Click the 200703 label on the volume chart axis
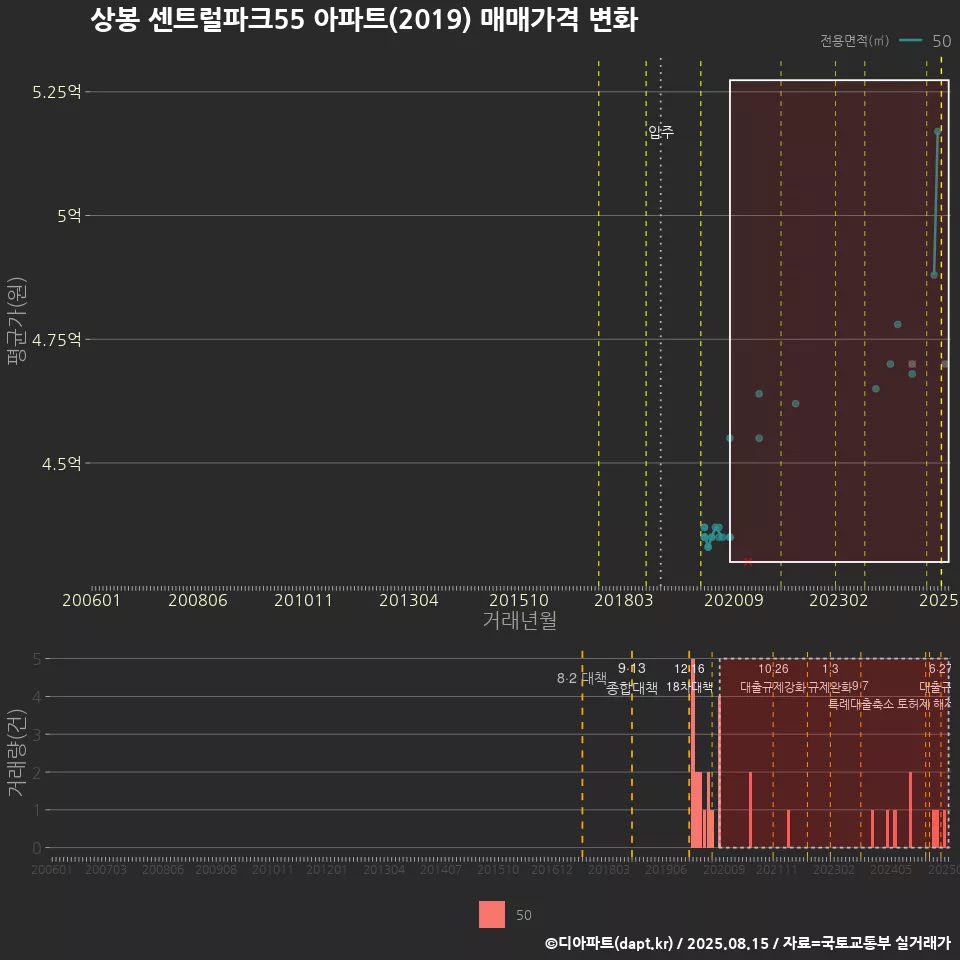 point(105,869)
